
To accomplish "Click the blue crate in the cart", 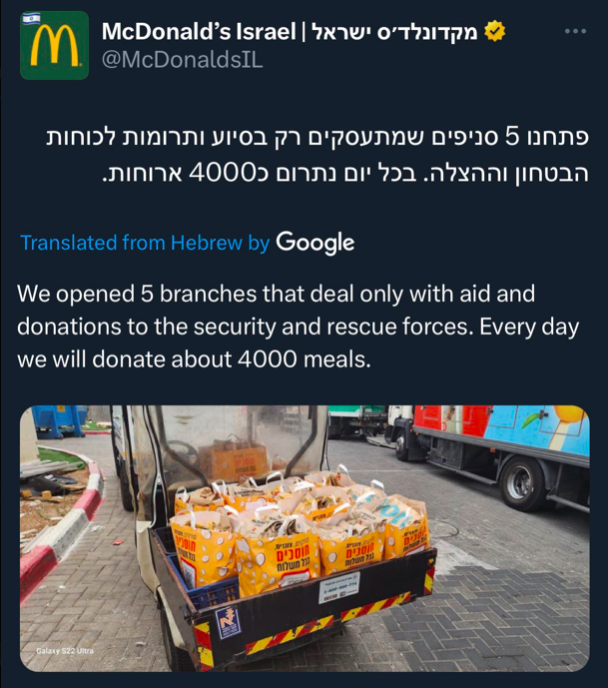I will point(206,584).
